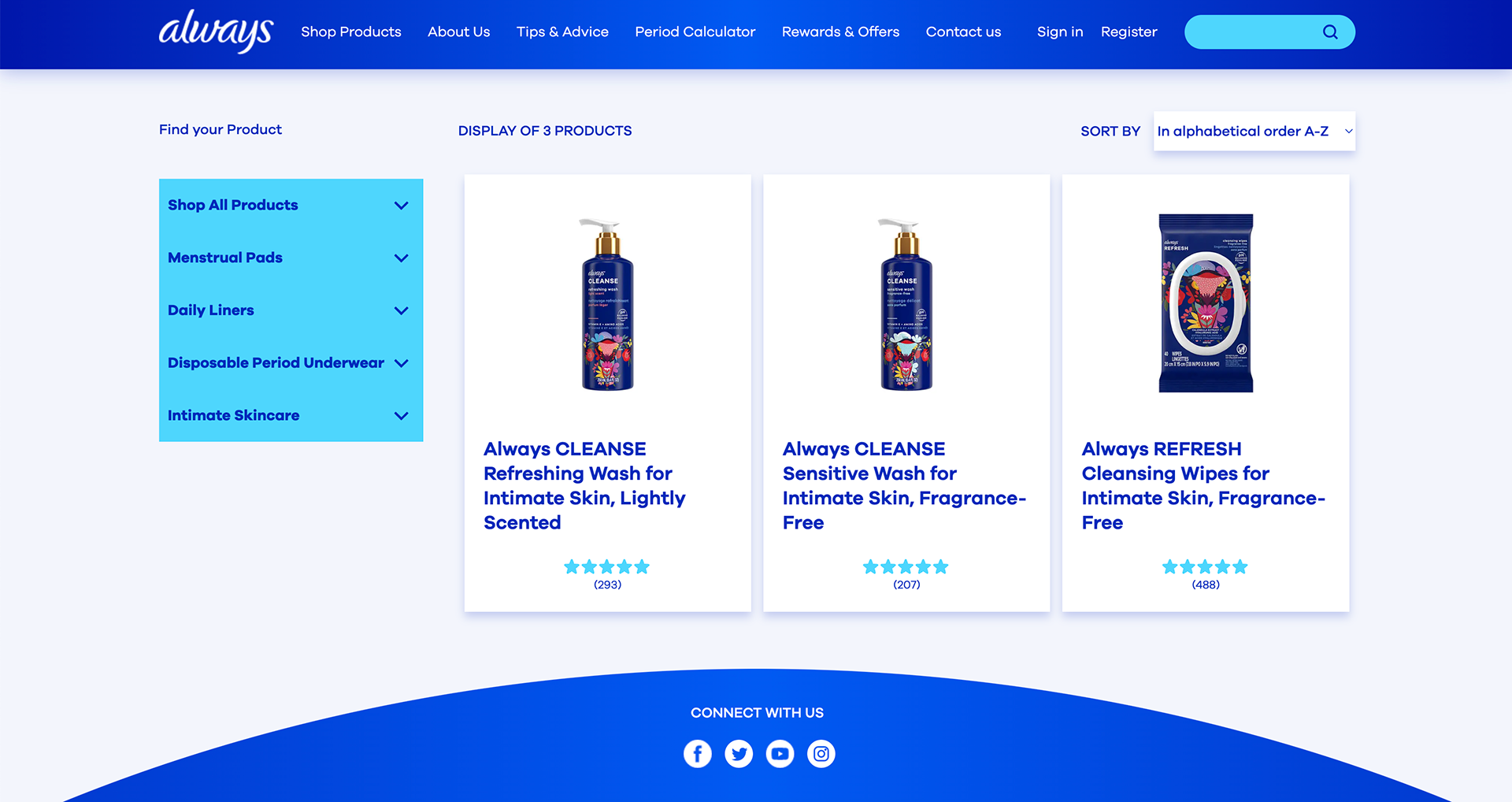Screen dimensions: 1512x802
Task: Click star rating of Refreshing Wash
Action: 607,566
